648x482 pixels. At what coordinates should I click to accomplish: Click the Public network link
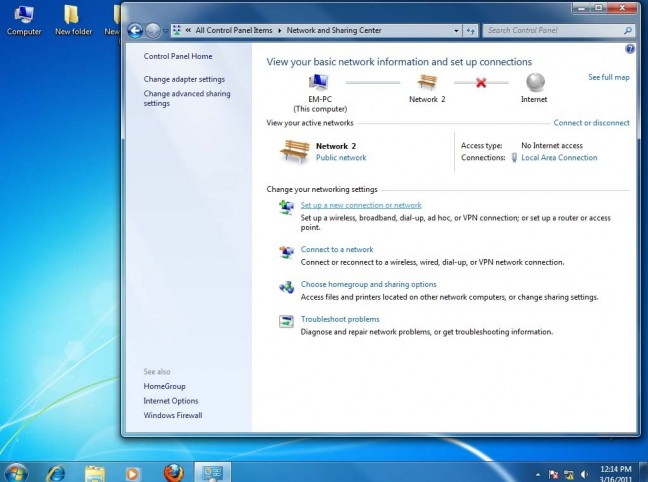click(x=341, y=157)
